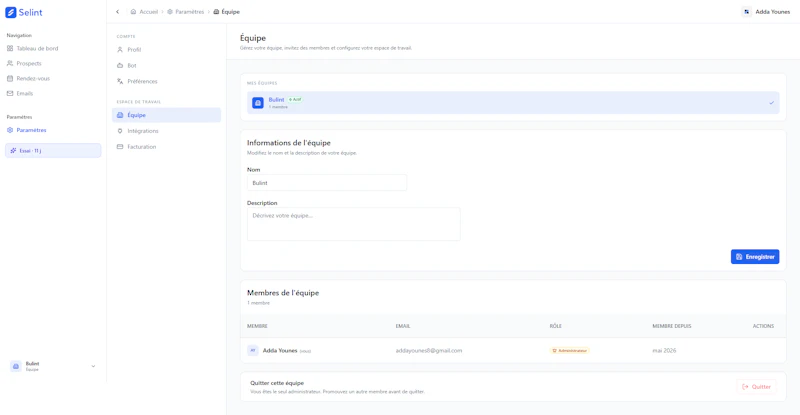Screen dimensions: 800x415
Task: Click the Membres de l'équipe heading
Action: (x=283, y=293)
